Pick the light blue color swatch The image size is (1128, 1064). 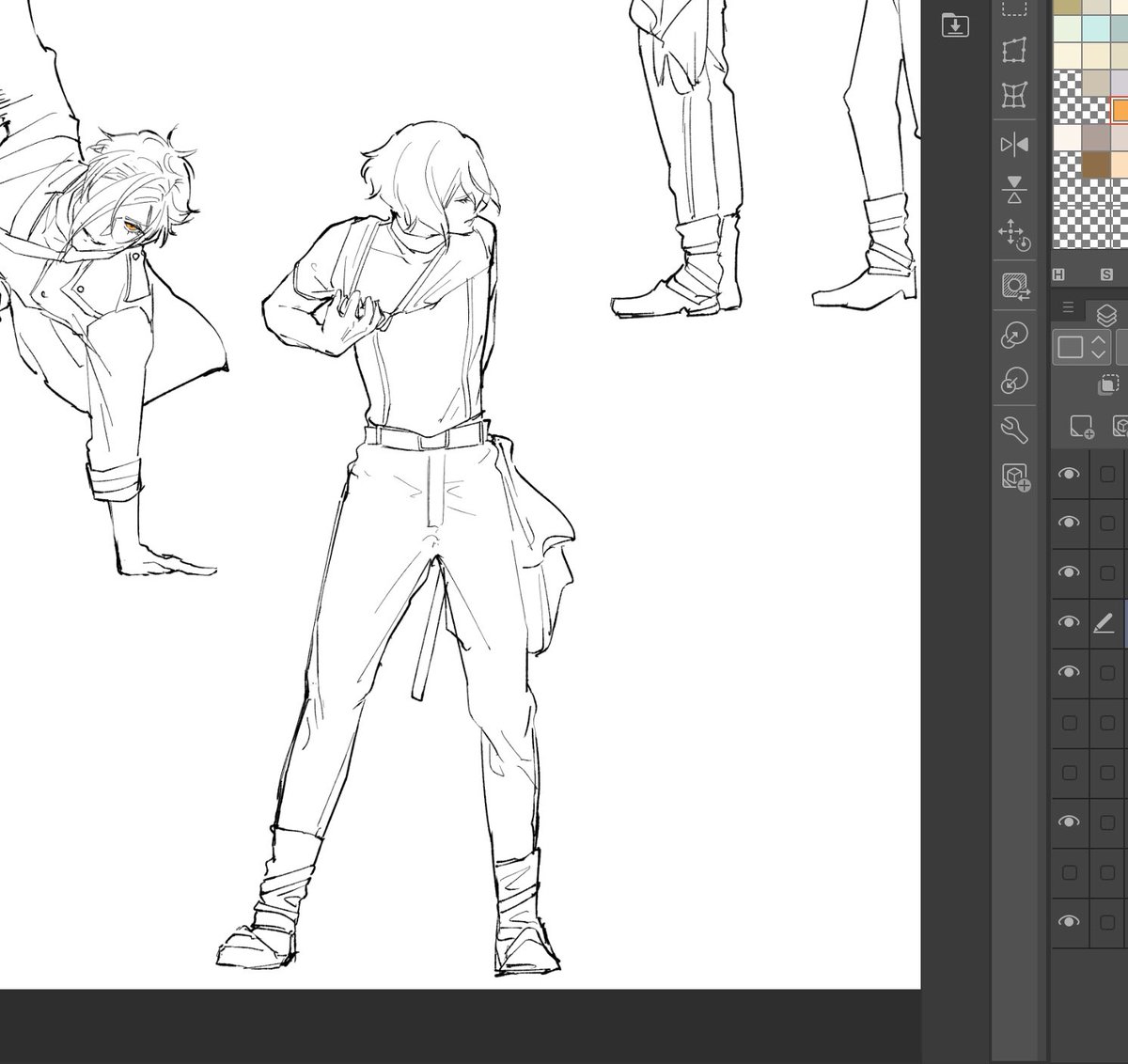pyautogui.click(x=1096, y=29)
